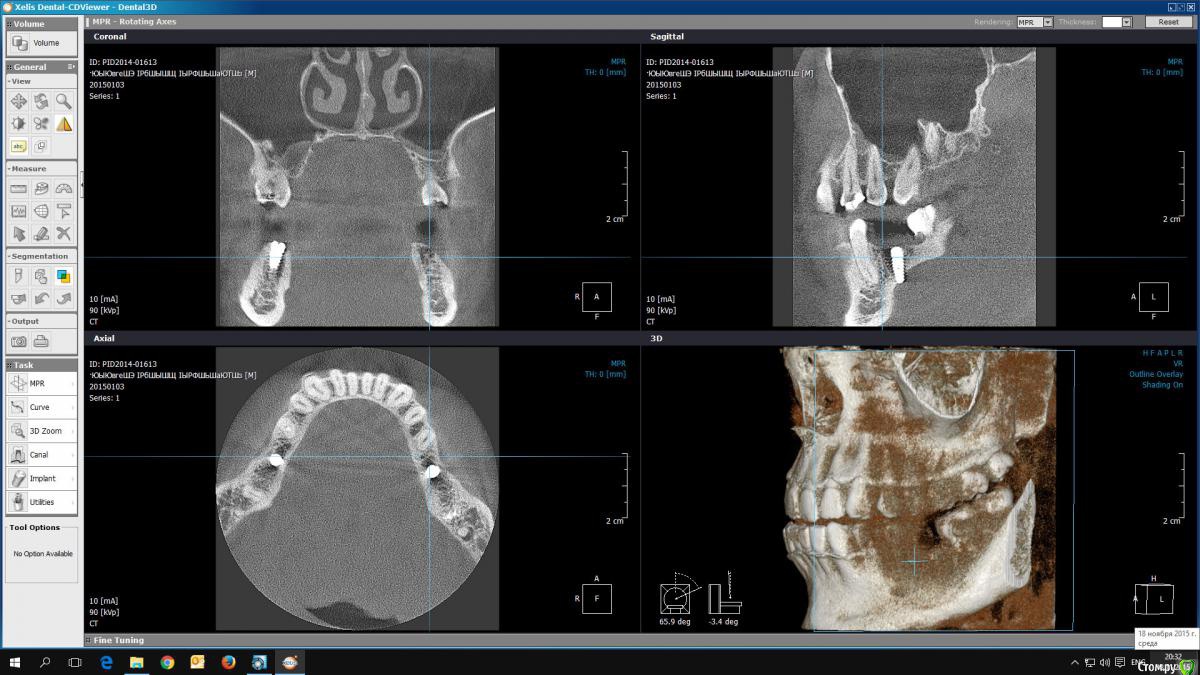The height and width of the screenshot is (675, 1200).
Task: Open the Thickness dropdown
Action: 1126,22
